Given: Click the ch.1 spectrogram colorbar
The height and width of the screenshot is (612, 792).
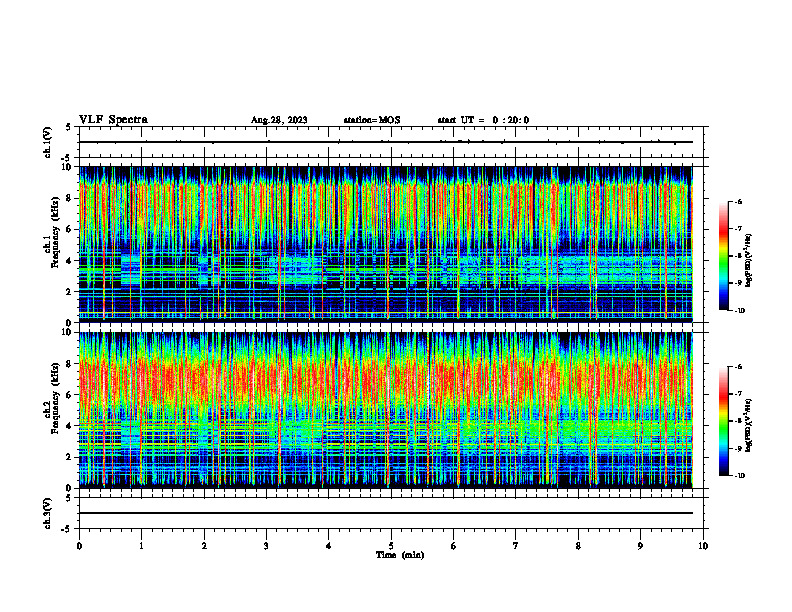Looking at the screenshot, I should coord(723,256).
